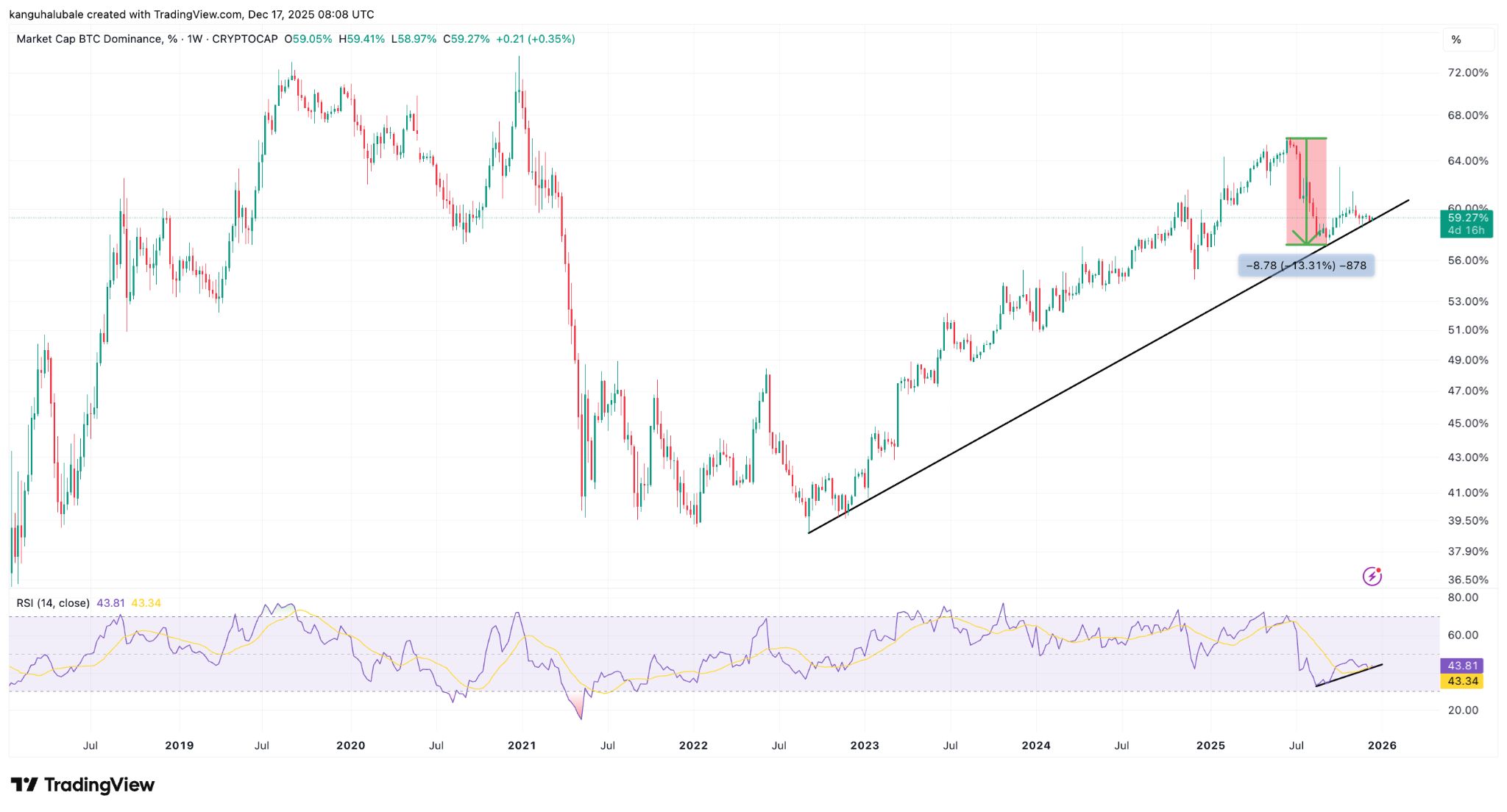Click the 80.00 level on the RSI axis
The width and height of the screenshot is (1507, 812).
point(1462,597)
